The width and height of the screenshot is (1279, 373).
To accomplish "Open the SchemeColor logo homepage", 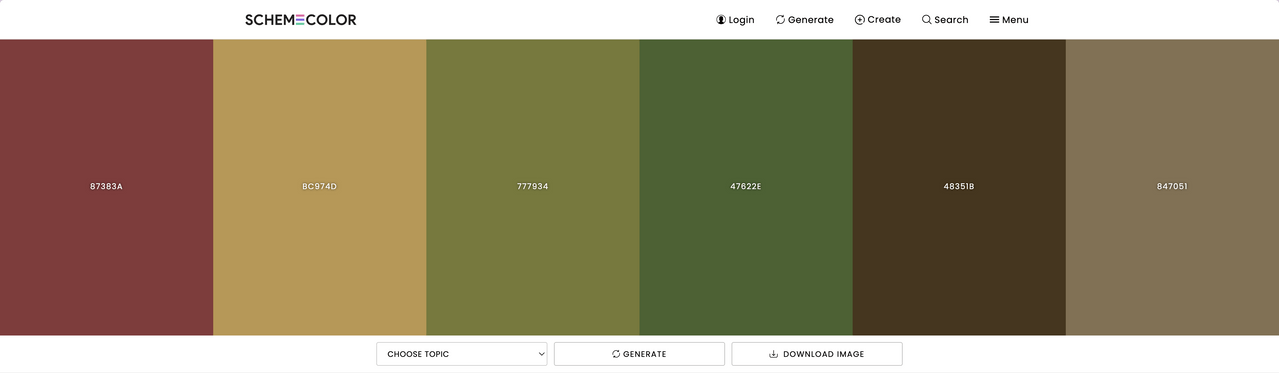I will [x=301, y=20].
